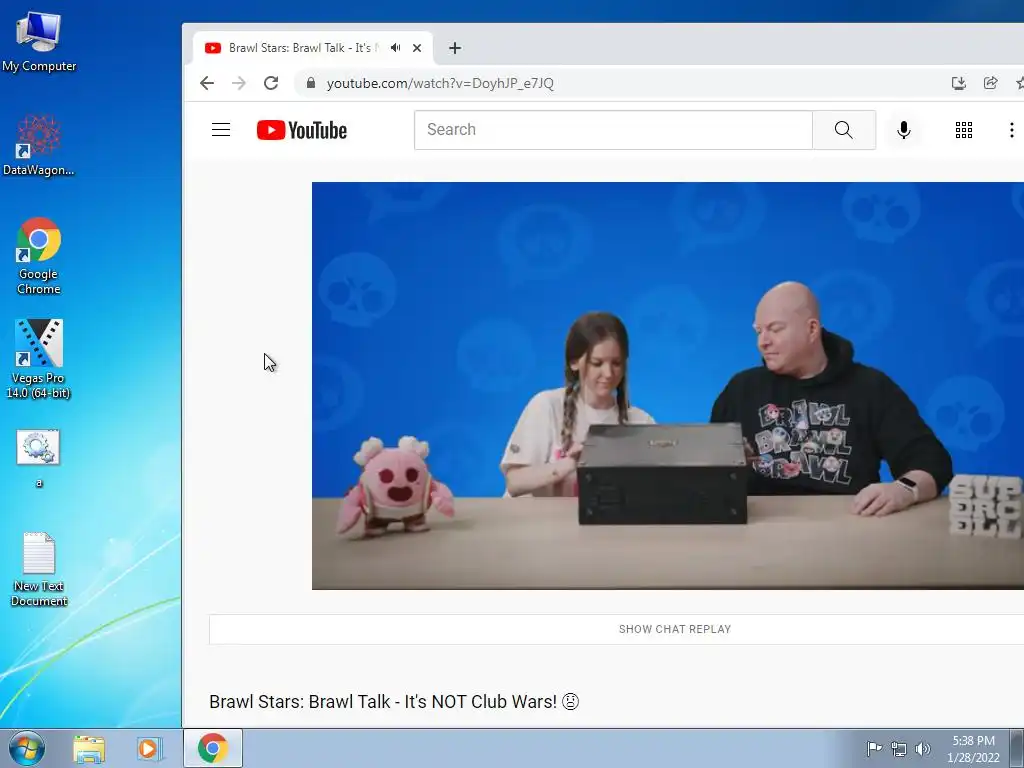Click the Action Center flag tray icon
1024x768 pixels.
(x=874, y=748)
